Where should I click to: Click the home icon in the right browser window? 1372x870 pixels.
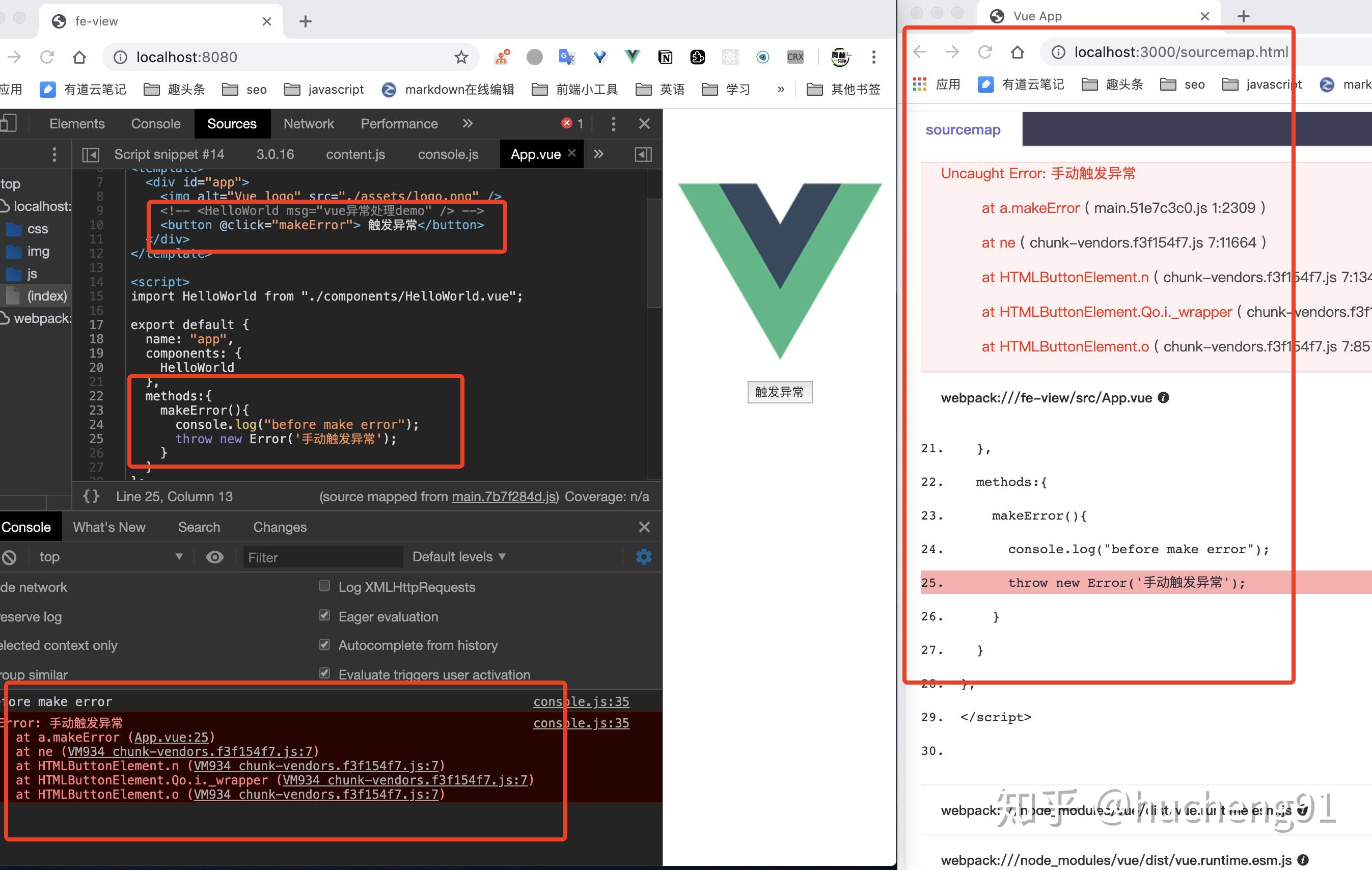(1018, 52)
